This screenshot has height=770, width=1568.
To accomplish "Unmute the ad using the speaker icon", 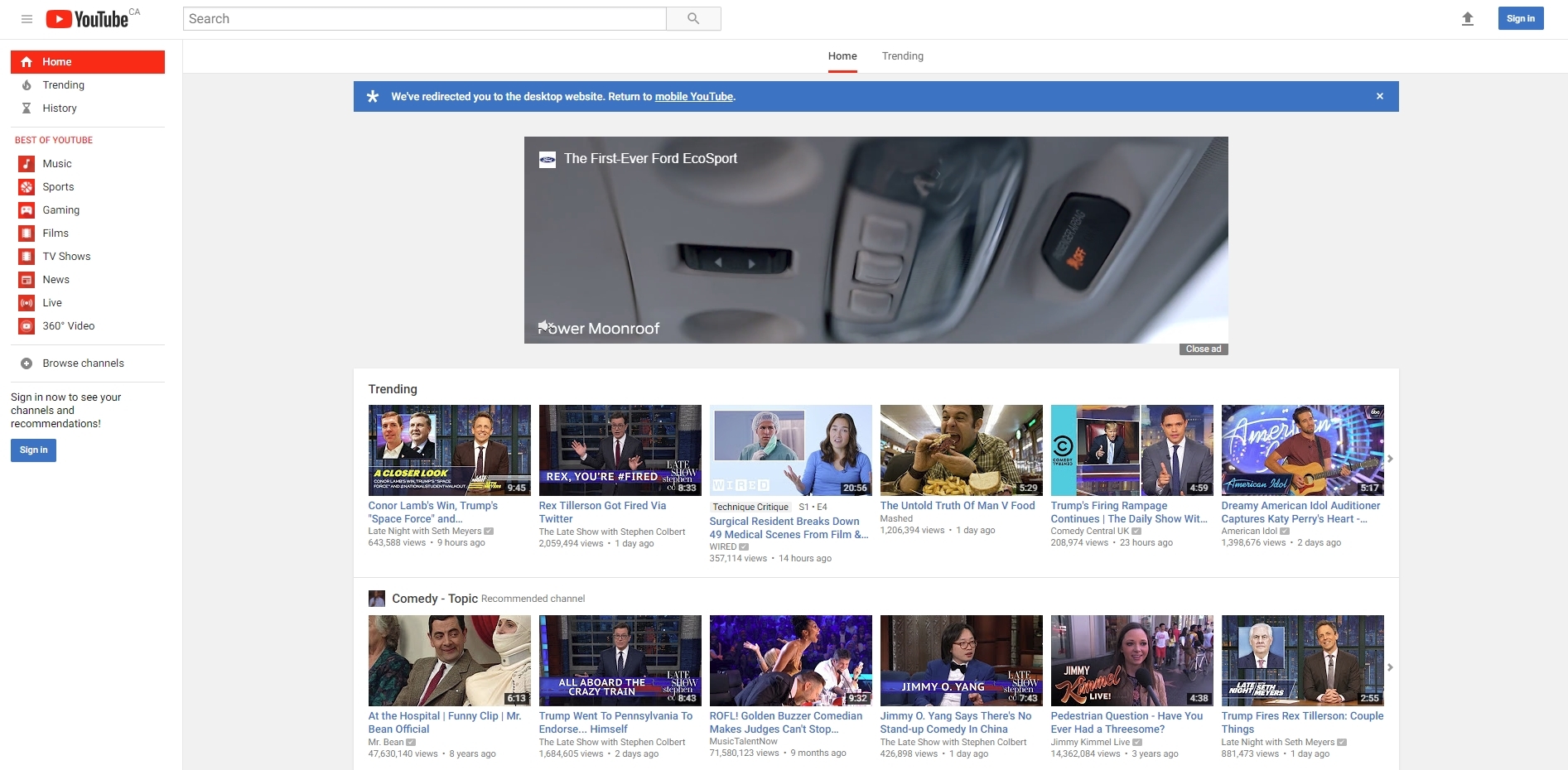I will tap(544, 325).
